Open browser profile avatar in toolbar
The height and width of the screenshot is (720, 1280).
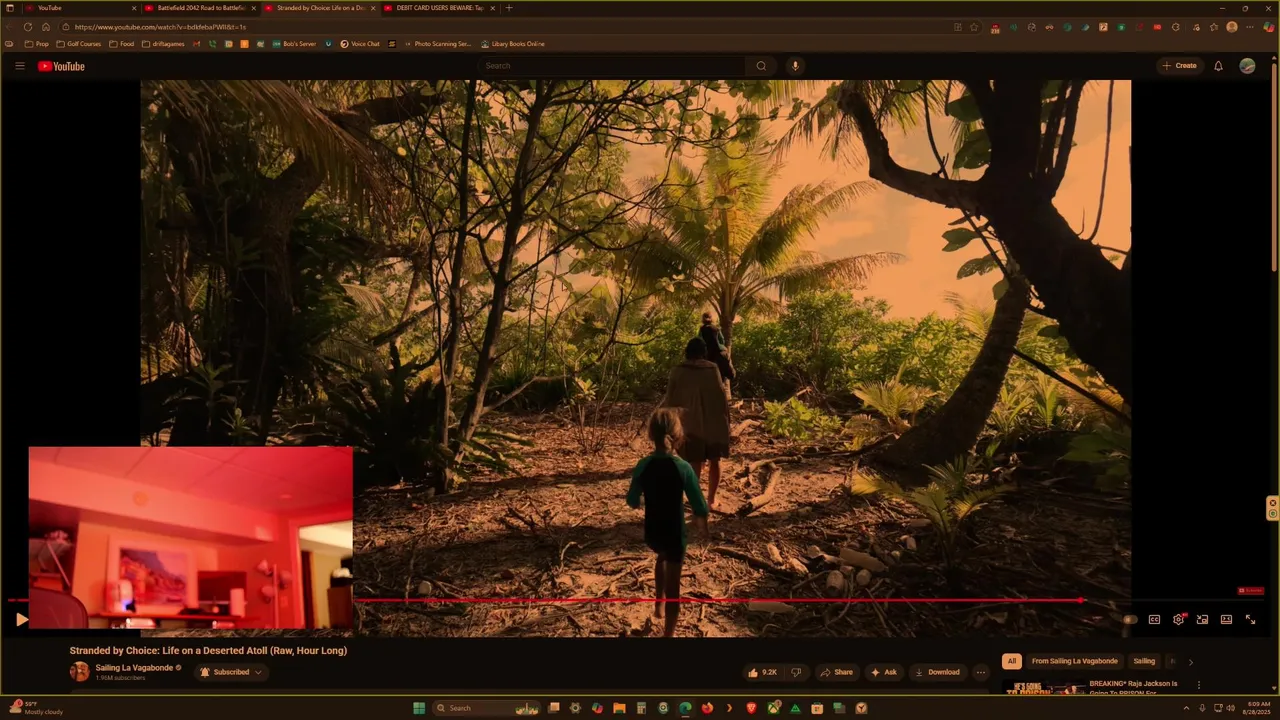click(x=1232, y=27)
